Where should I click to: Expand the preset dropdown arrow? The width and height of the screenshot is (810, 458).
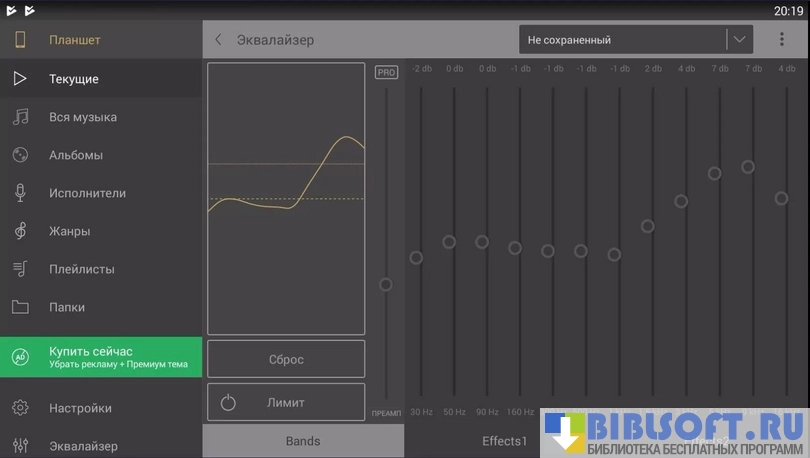coord(739,40)
